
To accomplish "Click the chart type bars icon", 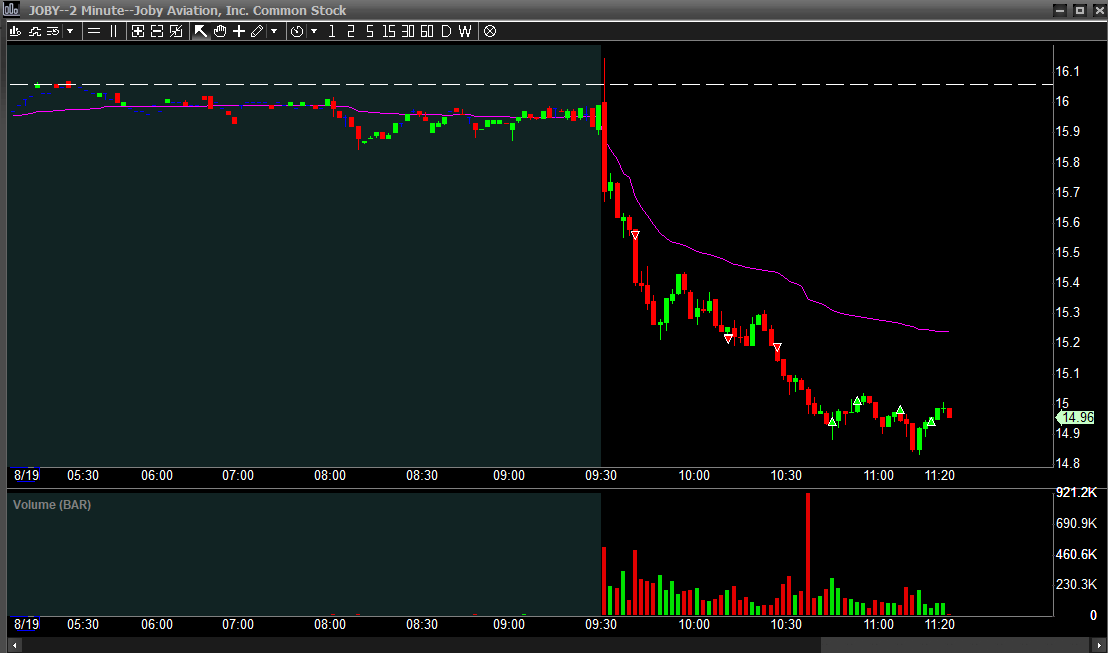I will tap(16, 31).
